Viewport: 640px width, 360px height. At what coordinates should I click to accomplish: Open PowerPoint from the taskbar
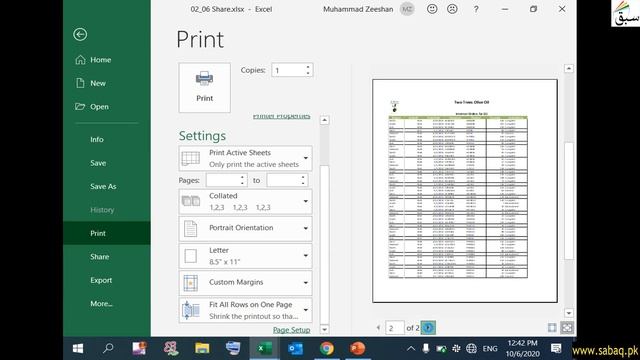tap(358, 348)
